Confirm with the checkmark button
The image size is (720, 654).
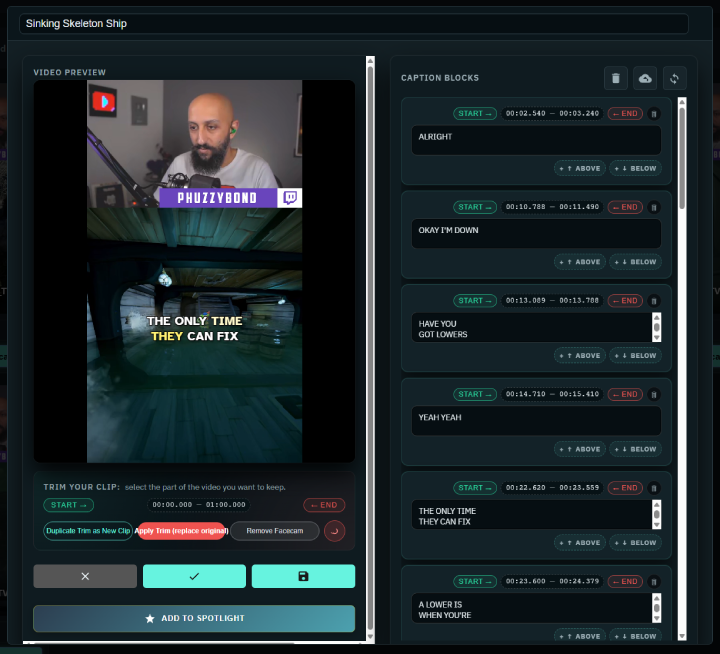[194, 576]
